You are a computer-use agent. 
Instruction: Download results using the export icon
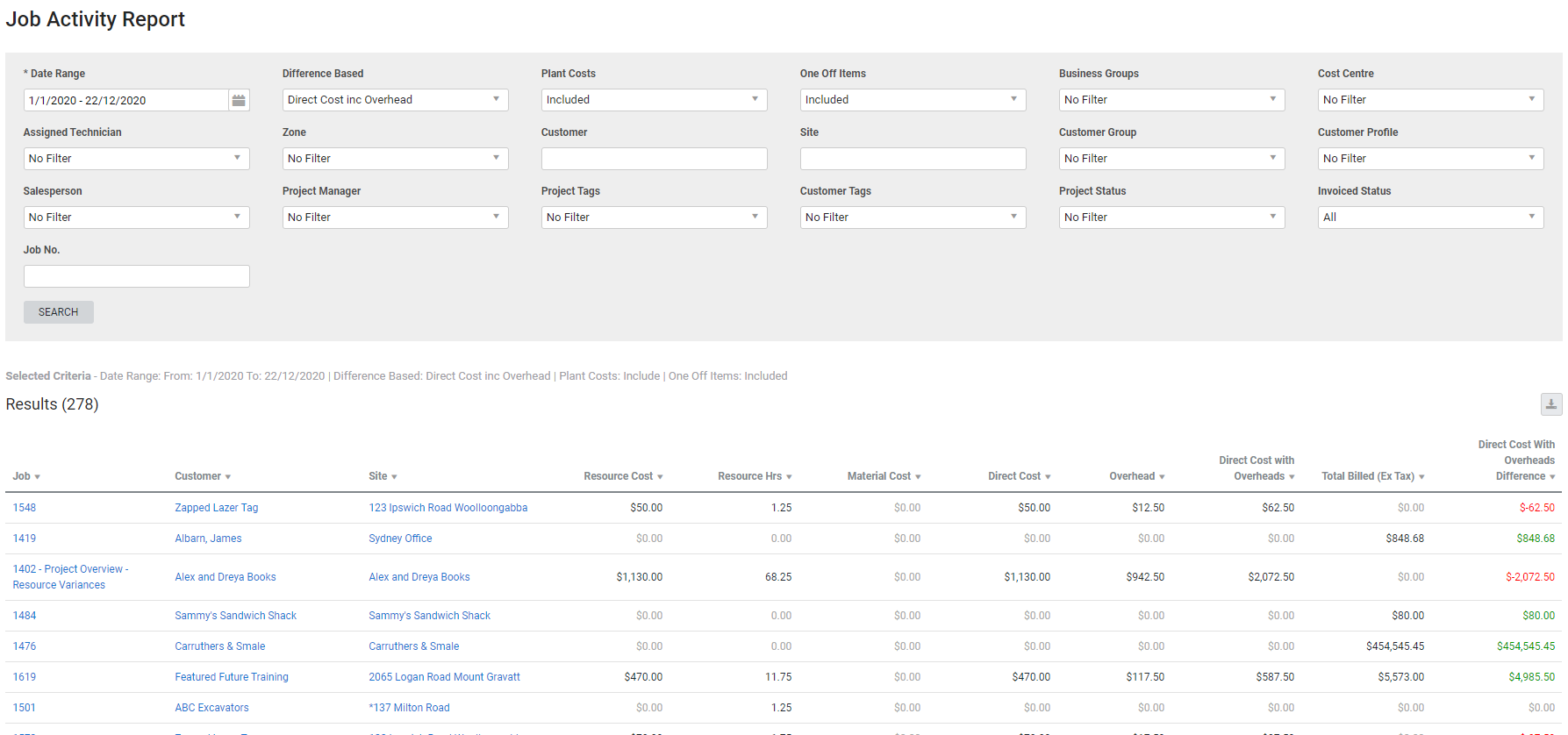pyautogui.click(x=1550, y=404)
